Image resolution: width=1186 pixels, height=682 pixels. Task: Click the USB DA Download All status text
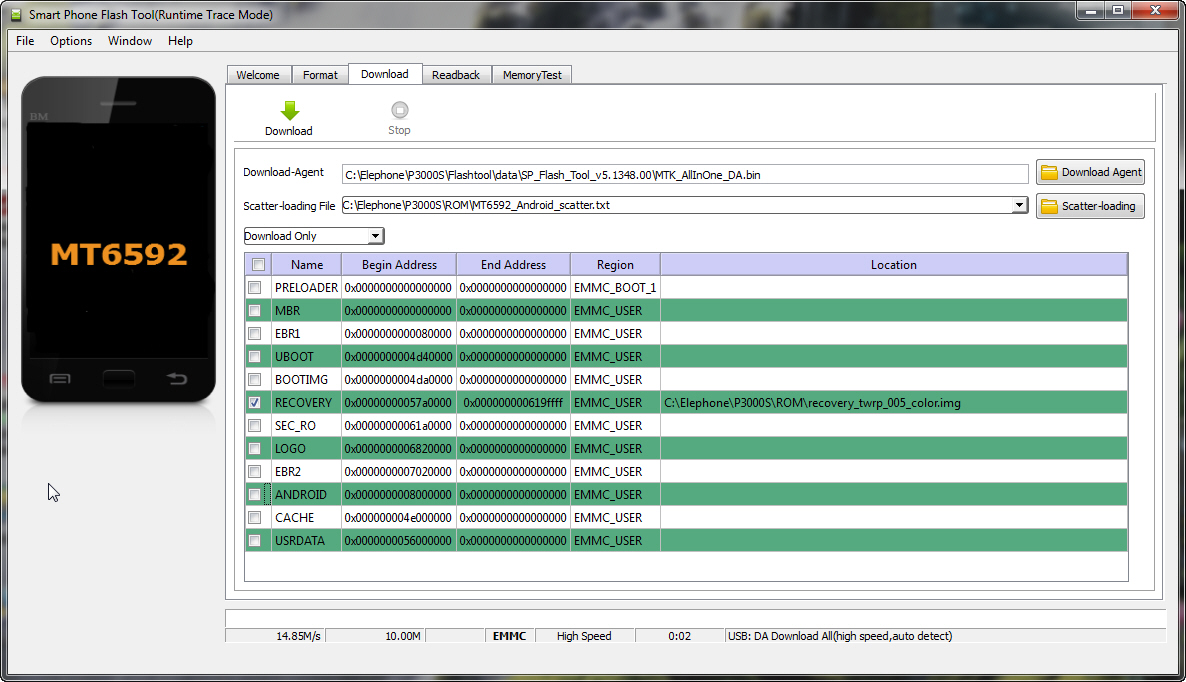840,635
